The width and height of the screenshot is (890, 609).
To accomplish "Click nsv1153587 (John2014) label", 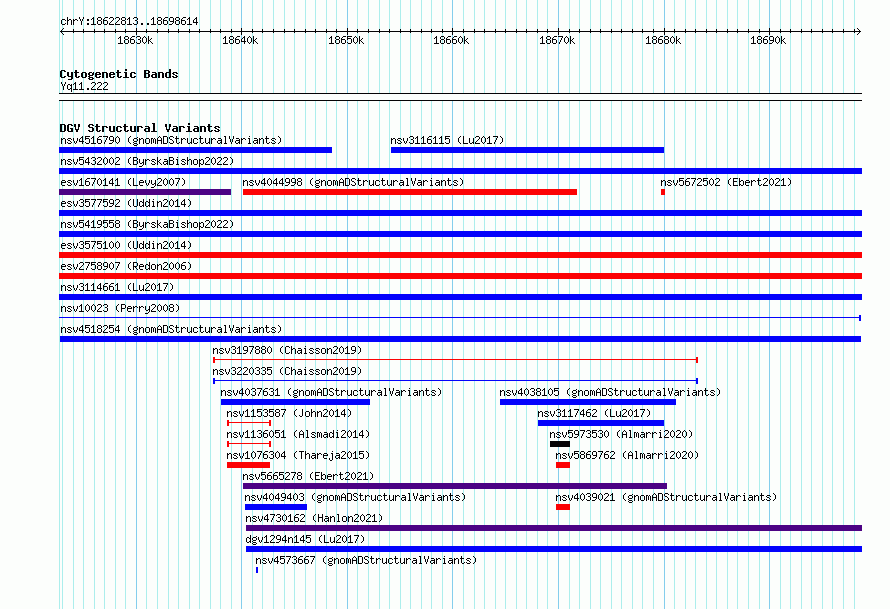I will tap(289, 413).
